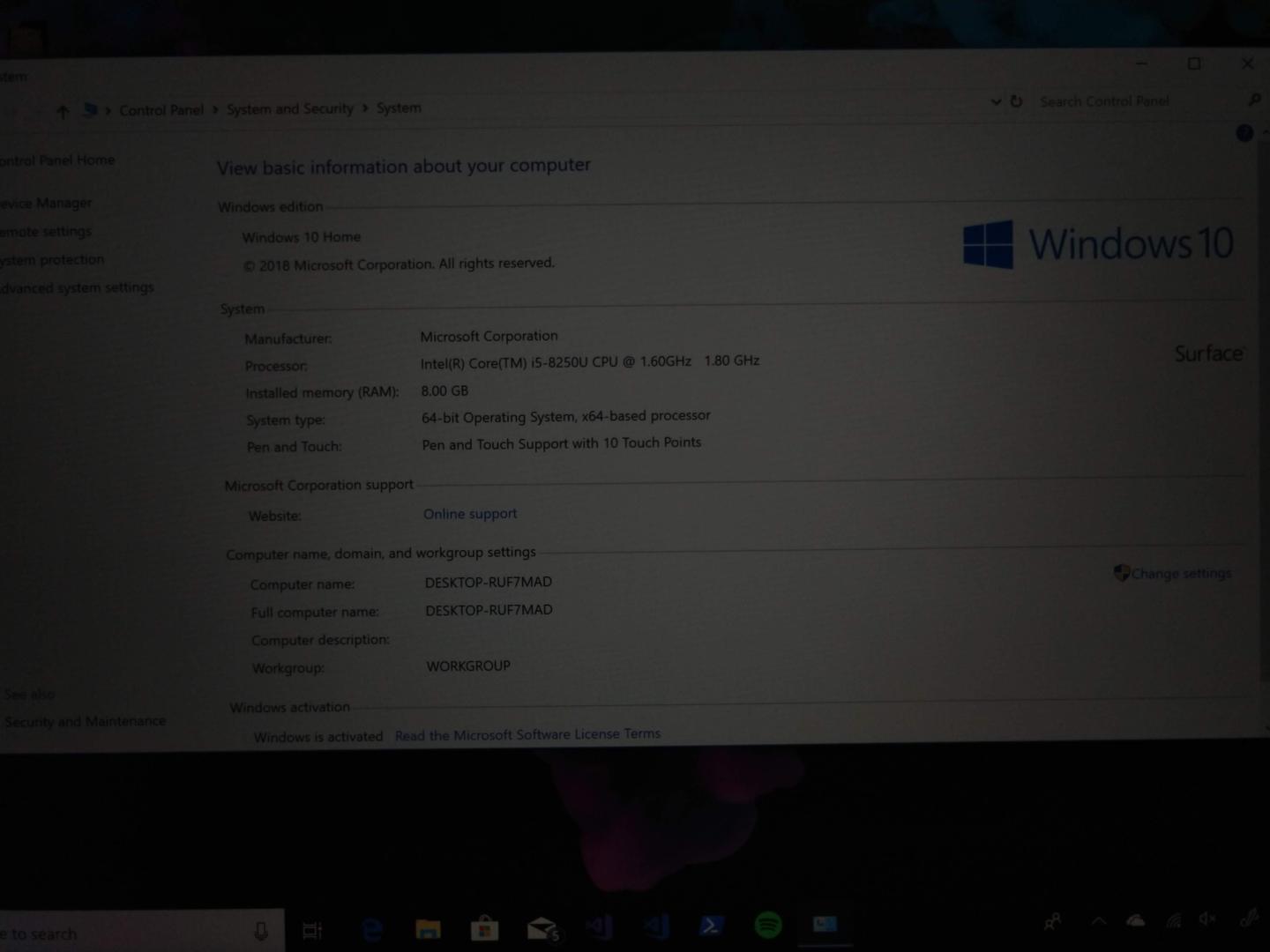Click the Cortana microphone icon
Image resolution: width=1270 pixels, height=952 pixels.
coord(261,932)
